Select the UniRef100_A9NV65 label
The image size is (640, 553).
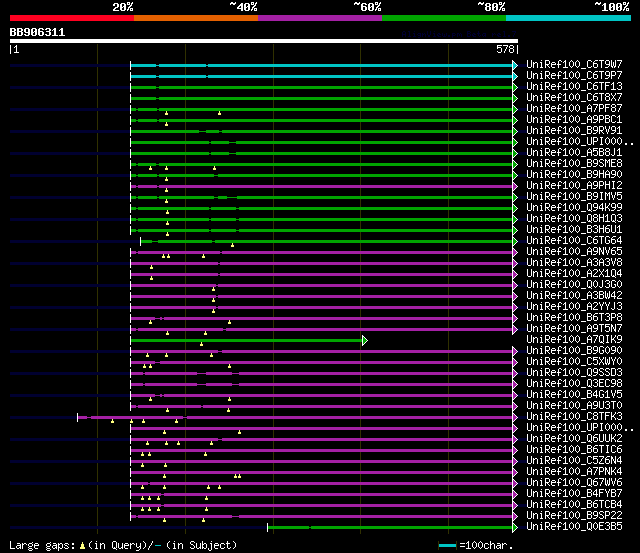pos(574,252)
